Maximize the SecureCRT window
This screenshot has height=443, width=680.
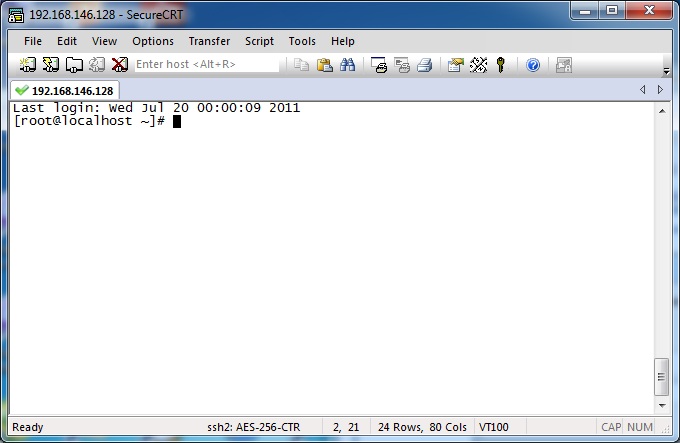[612, 11]
